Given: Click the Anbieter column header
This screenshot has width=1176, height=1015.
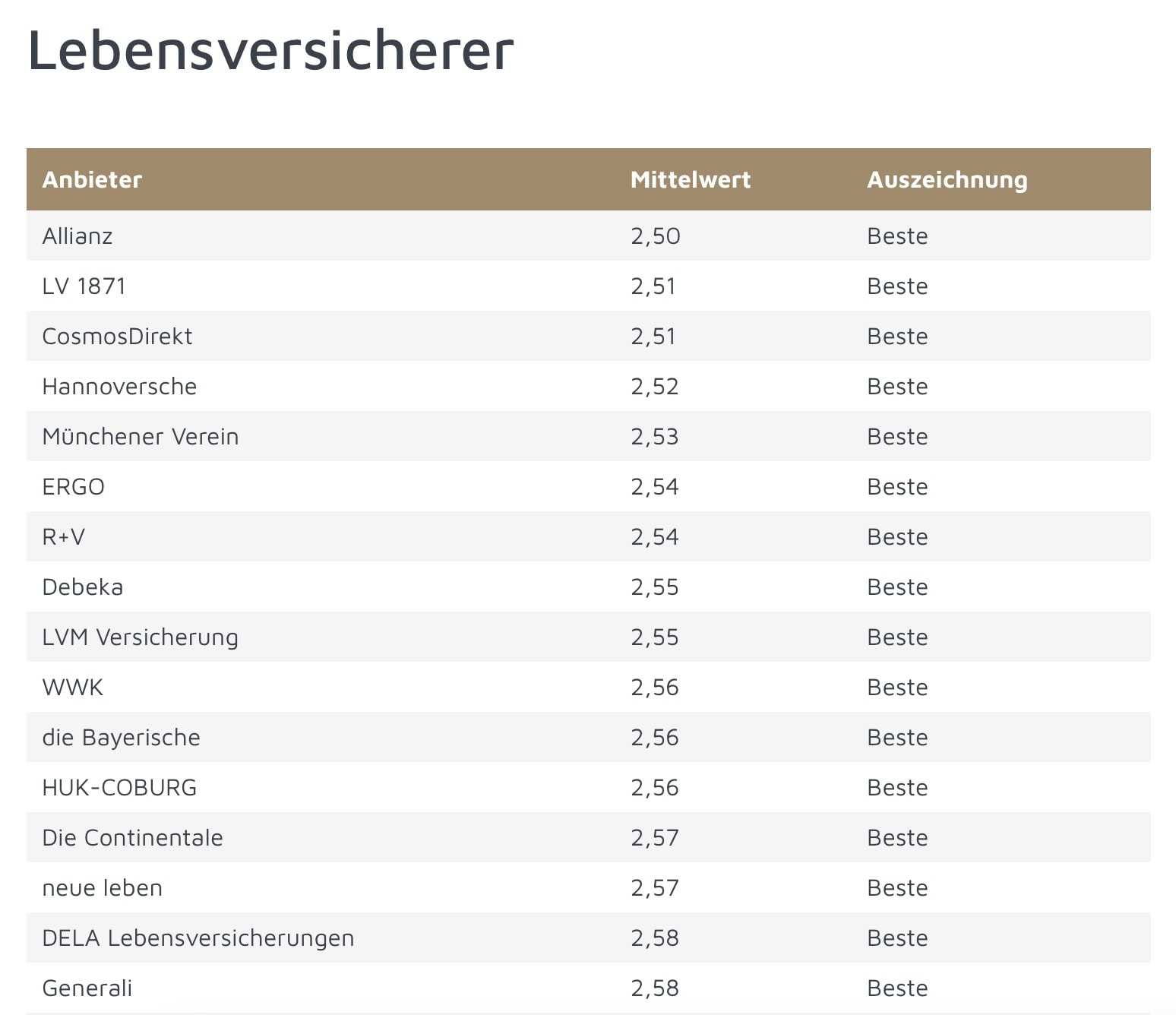Looking at the screenshot, I should tap(92, 180).
